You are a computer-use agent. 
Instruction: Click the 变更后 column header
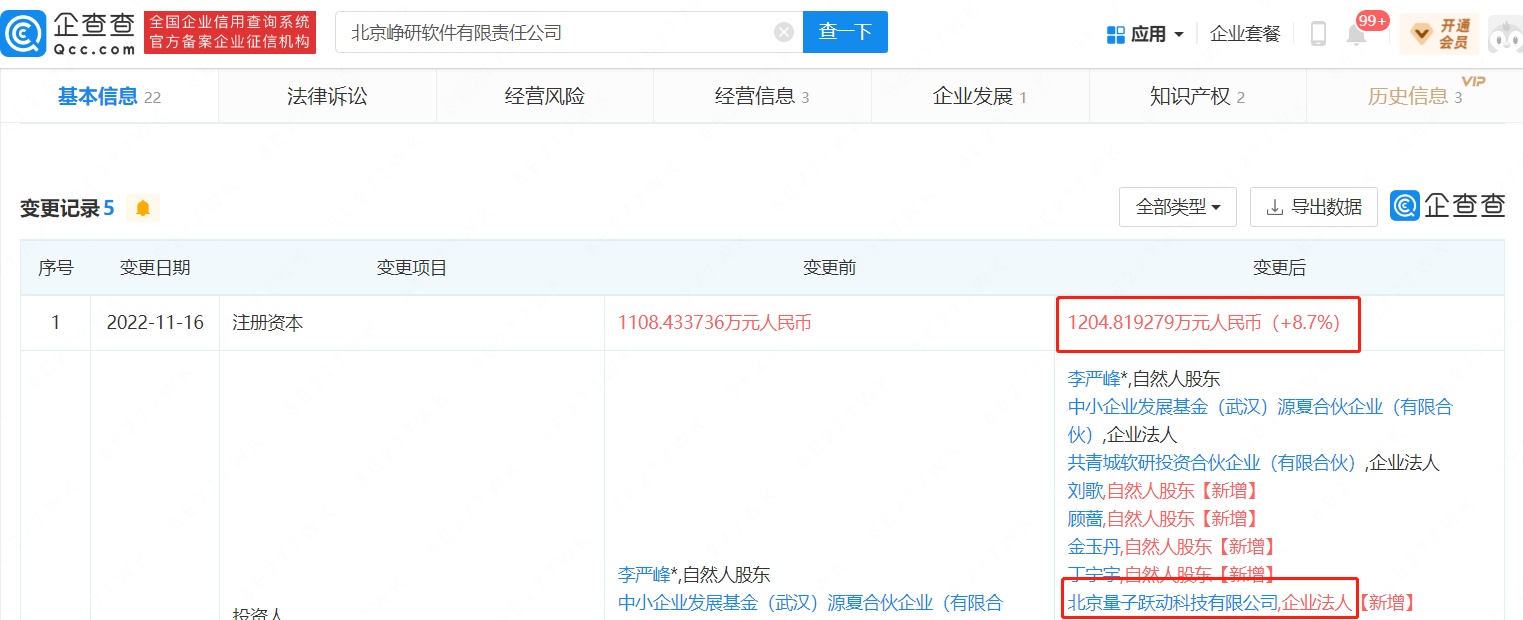[1280, 268]
